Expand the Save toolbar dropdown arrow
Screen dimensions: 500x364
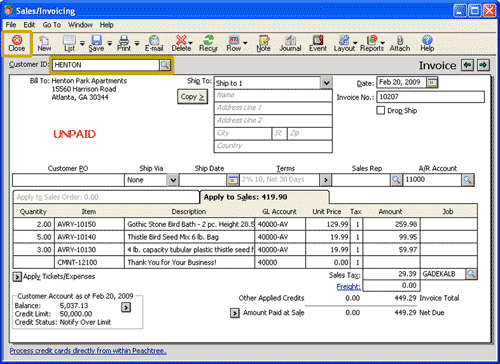[x=109, y=43]
